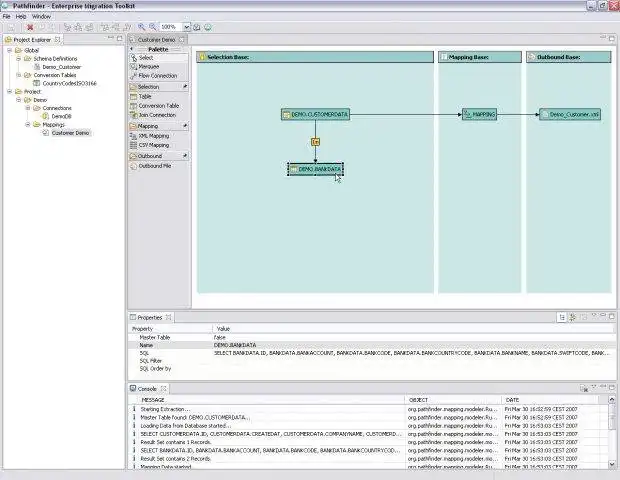620x480 pixels.
Task: Select the DemoDB connection item
Action: point(61,116)
